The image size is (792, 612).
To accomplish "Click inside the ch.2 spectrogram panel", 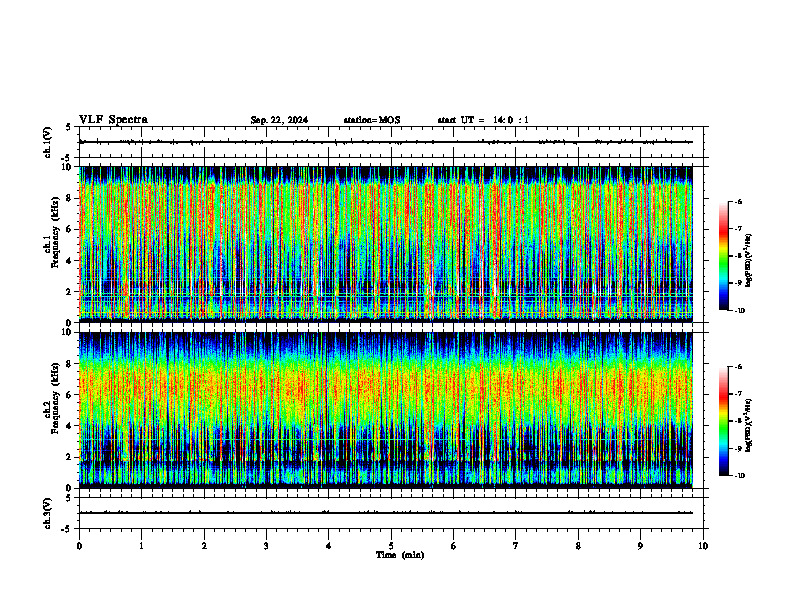I will 386,410.
